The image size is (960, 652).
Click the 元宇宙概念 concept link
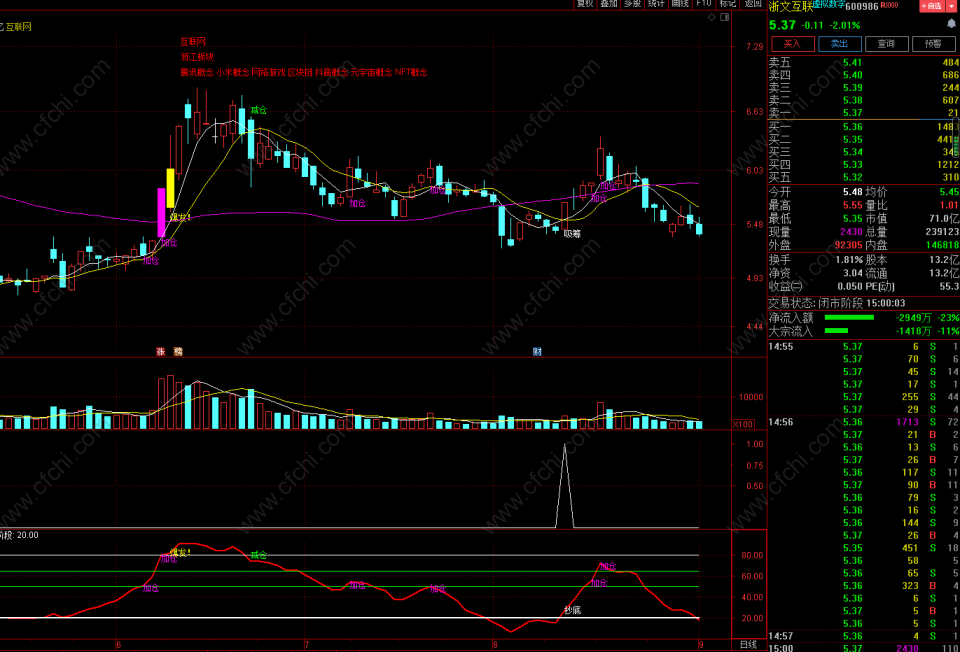pyautogui.click(x=371, y=72)
